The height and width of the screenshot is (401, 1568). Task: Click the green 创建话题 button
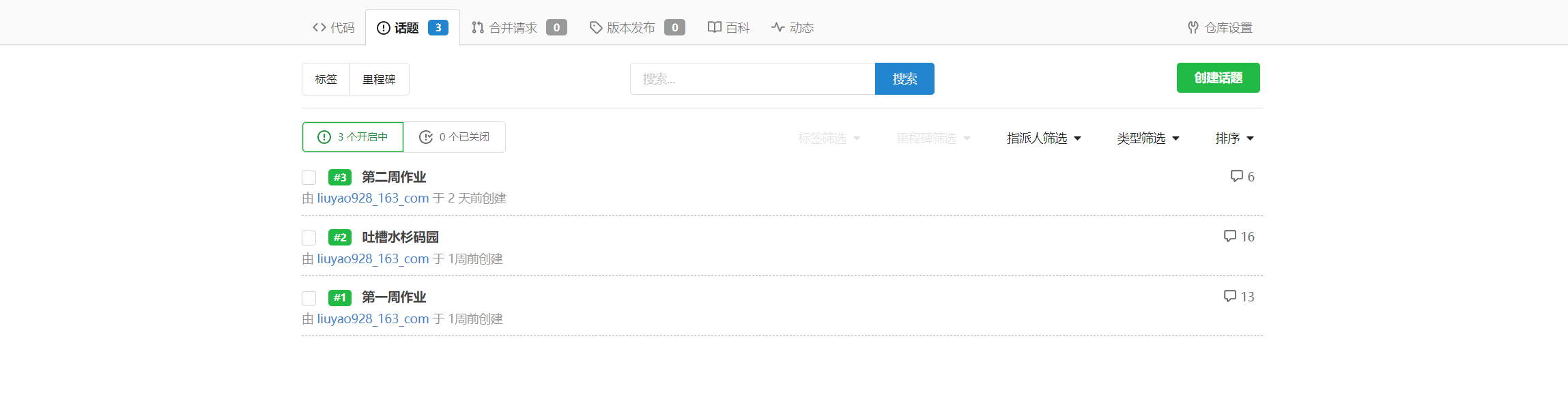coord(1218,78)
